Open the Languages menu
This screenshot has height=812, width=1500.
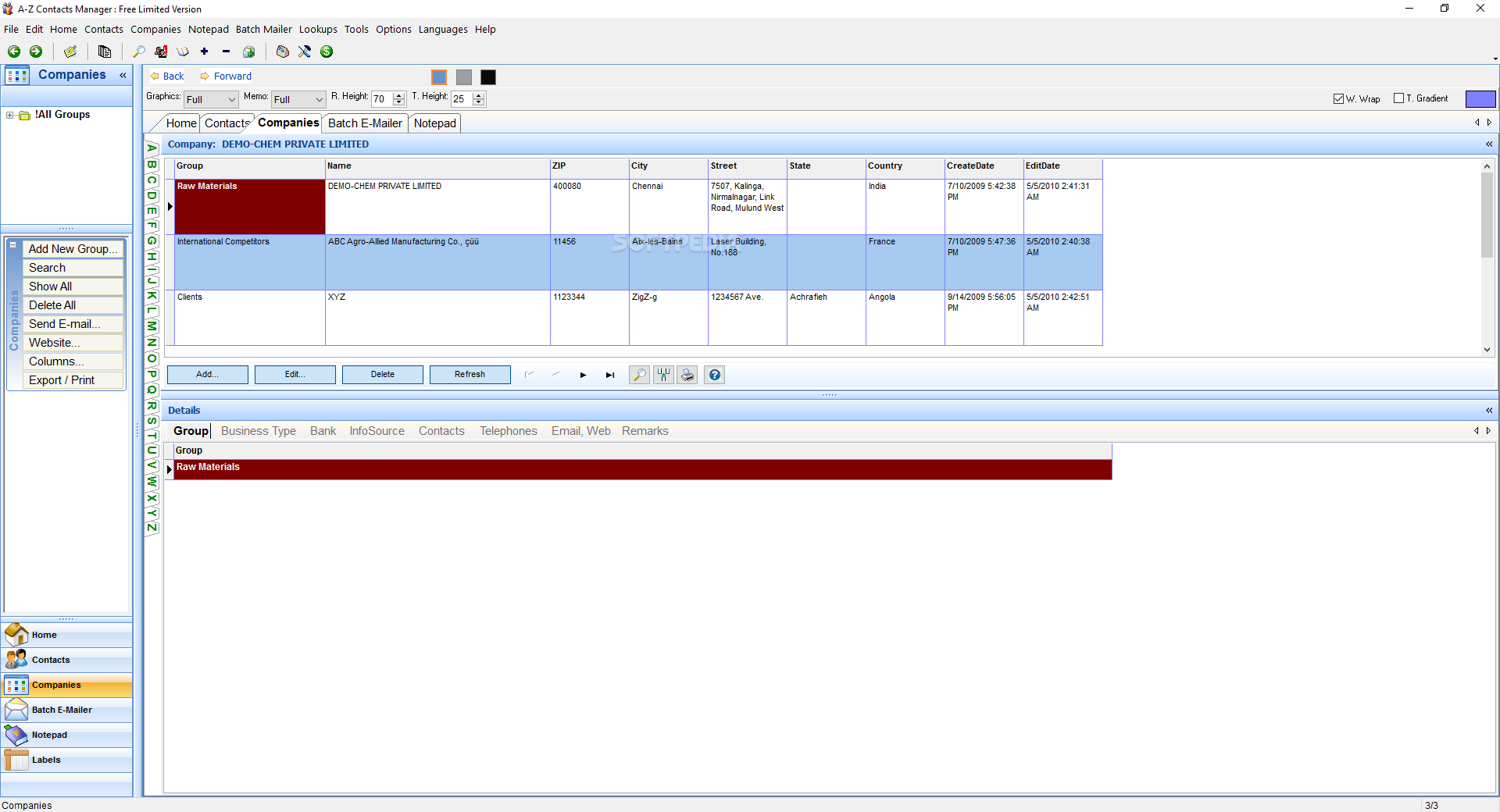(443, 30)
